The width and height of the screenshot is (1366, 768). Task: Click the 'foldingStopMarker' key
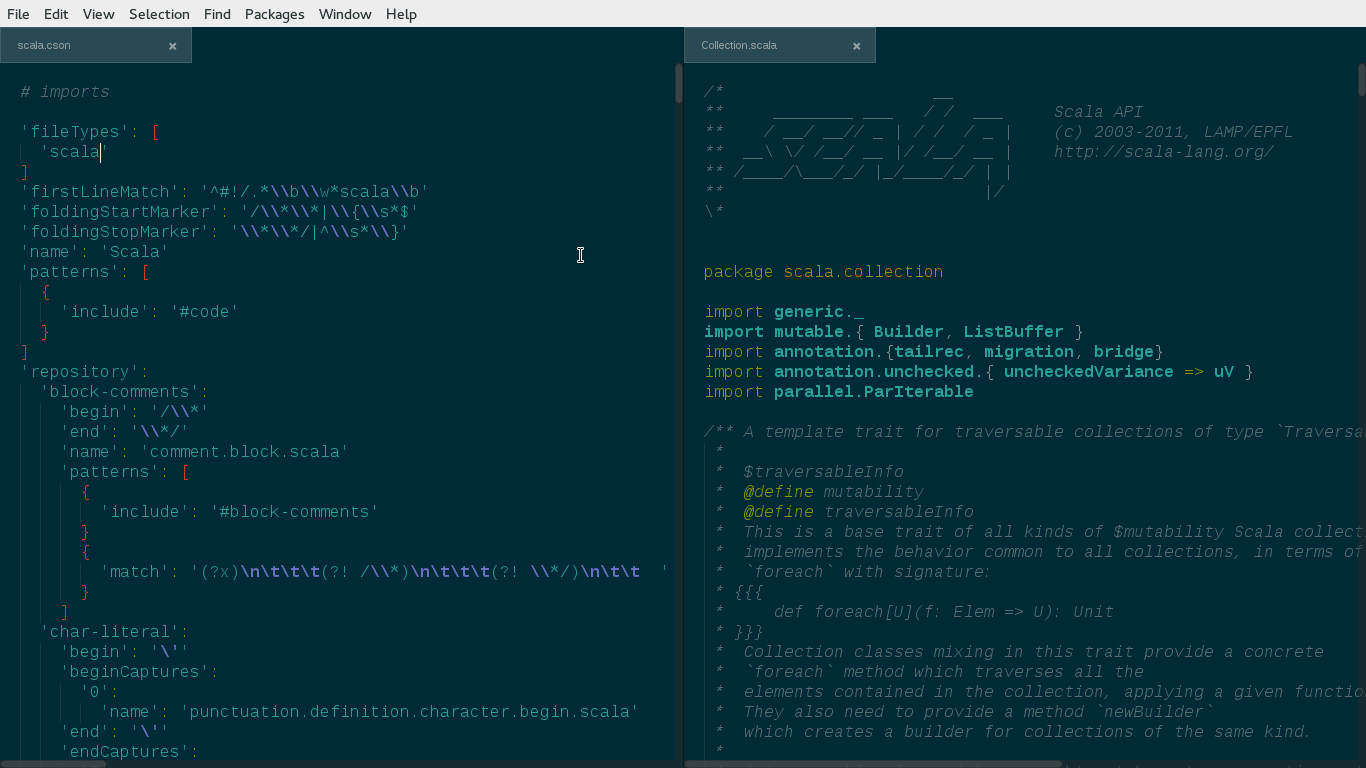tap(115, 231)
